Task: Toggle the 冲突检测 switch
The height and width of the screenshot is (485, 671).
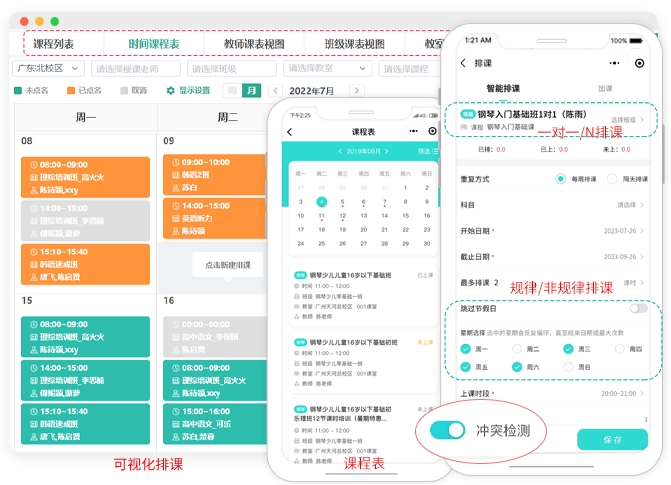Action: coord(447,430)
